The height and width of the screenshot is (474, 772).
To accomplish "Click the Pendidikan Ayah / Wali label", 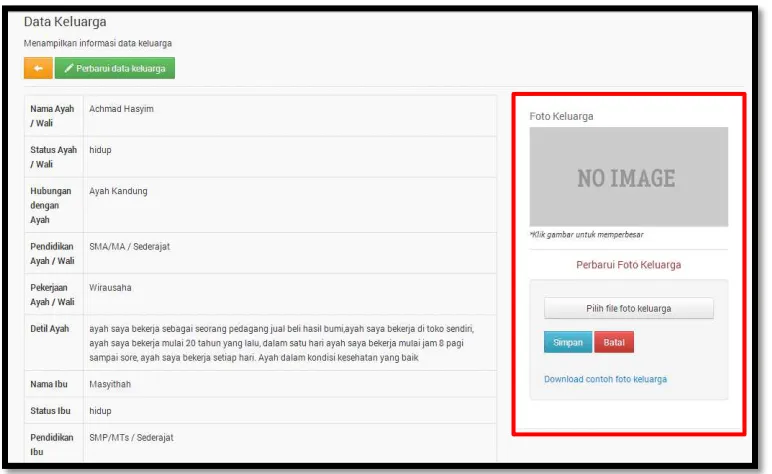I will pos(52,253).
